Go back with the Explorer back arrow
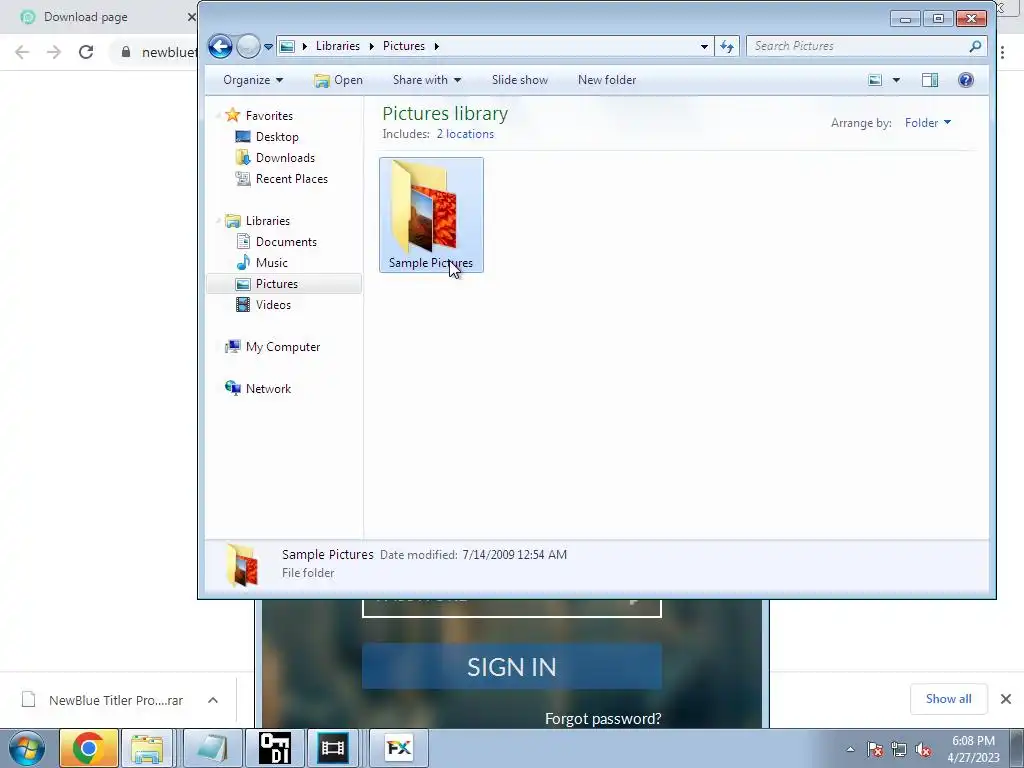The image size is (1024, 768). pos(220,46)
